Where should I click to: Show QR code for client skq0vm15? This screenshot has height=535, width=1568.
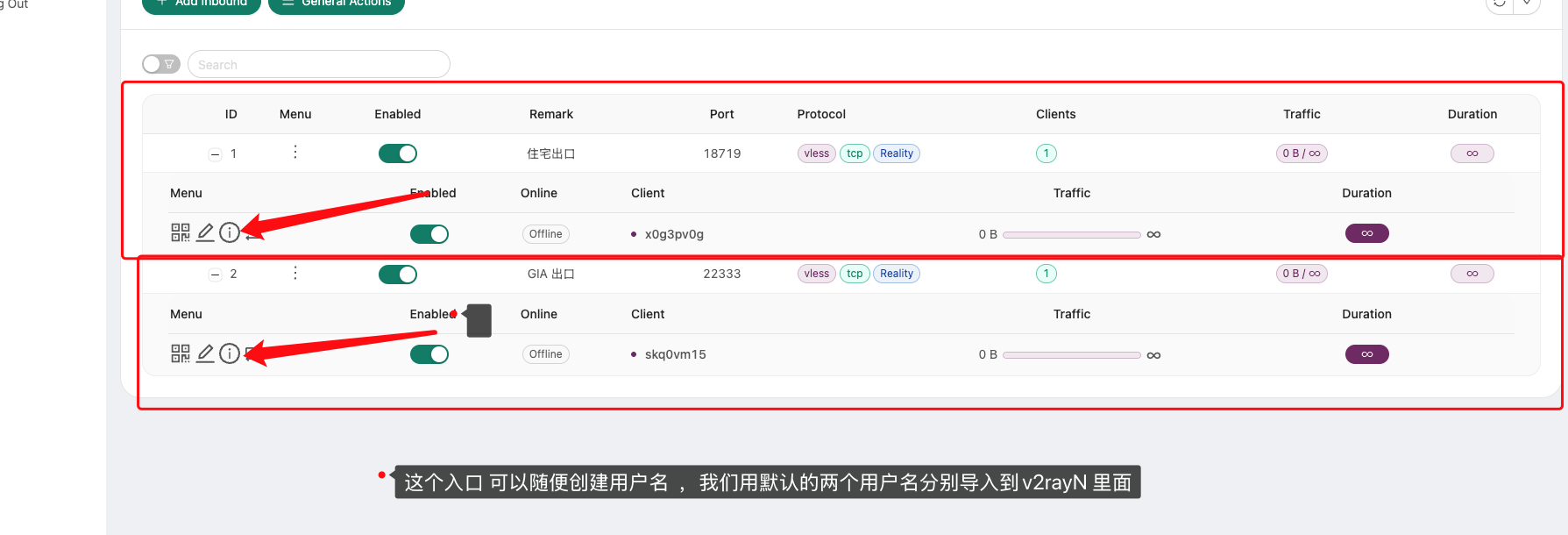click(180, 353)
